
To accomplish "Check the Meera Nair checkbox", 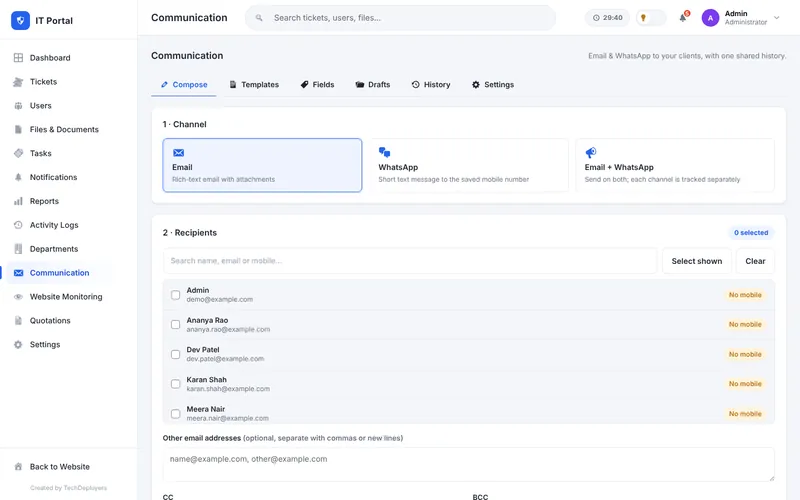I will point(176,414).
